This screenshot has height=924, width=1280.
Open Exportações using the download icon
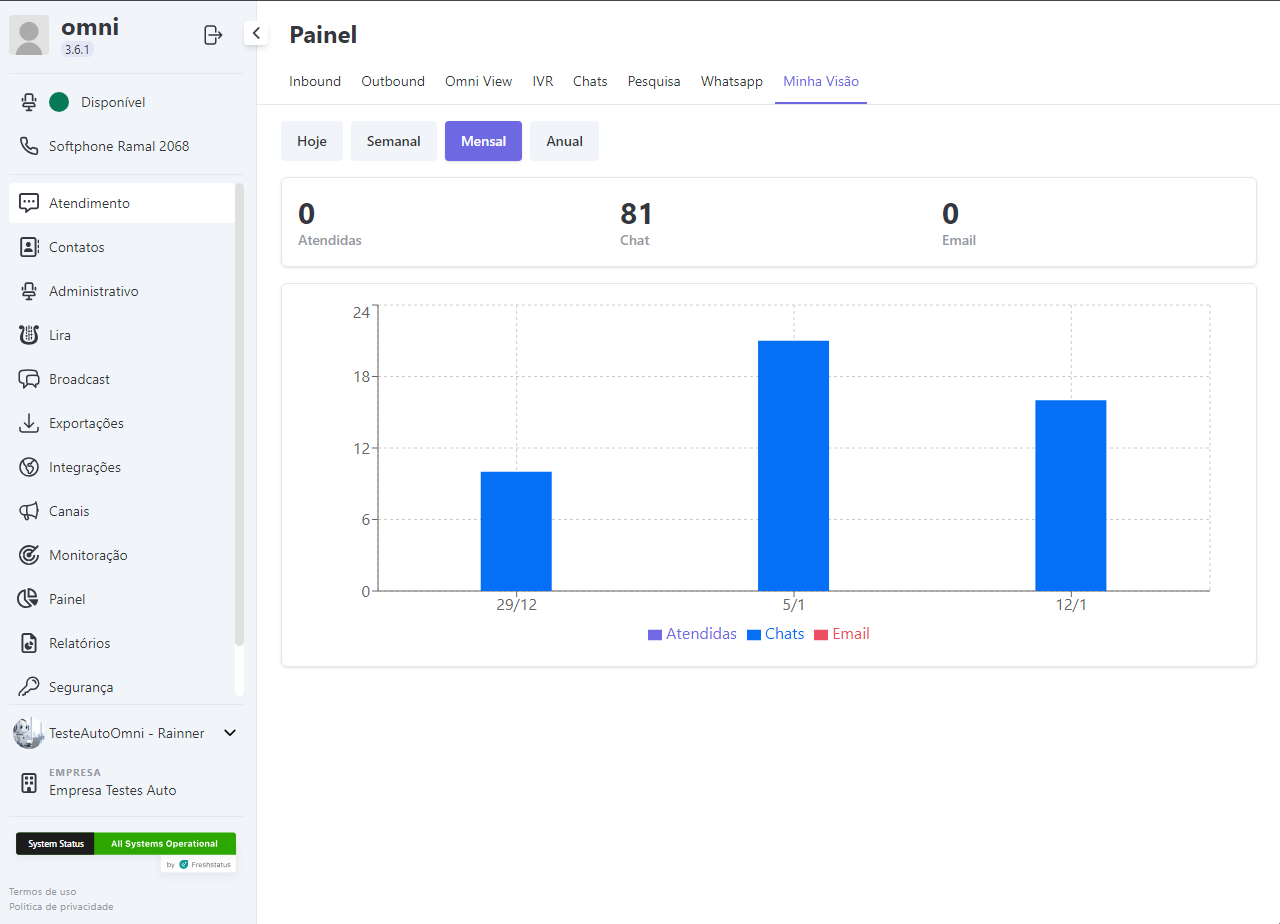coord(29,423)
